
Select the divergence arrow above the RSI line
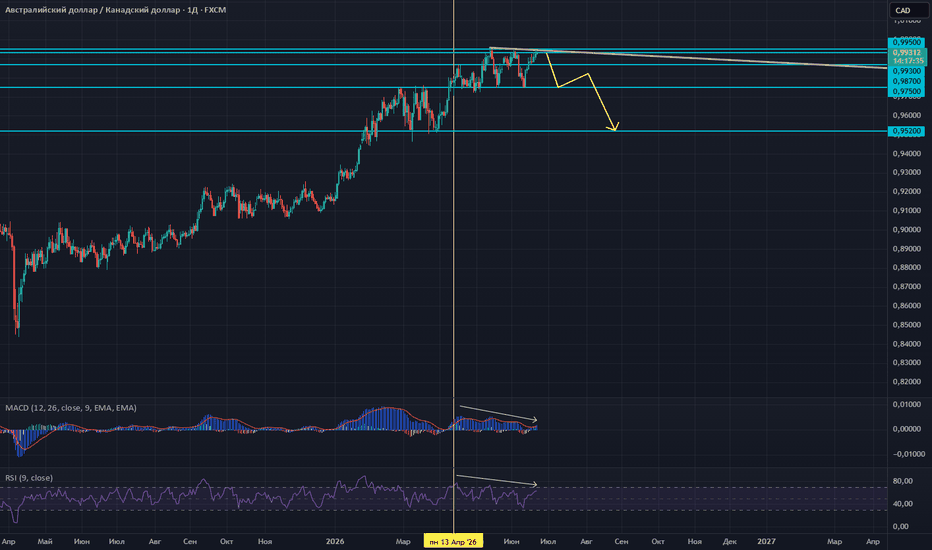(x=496, y=480)
